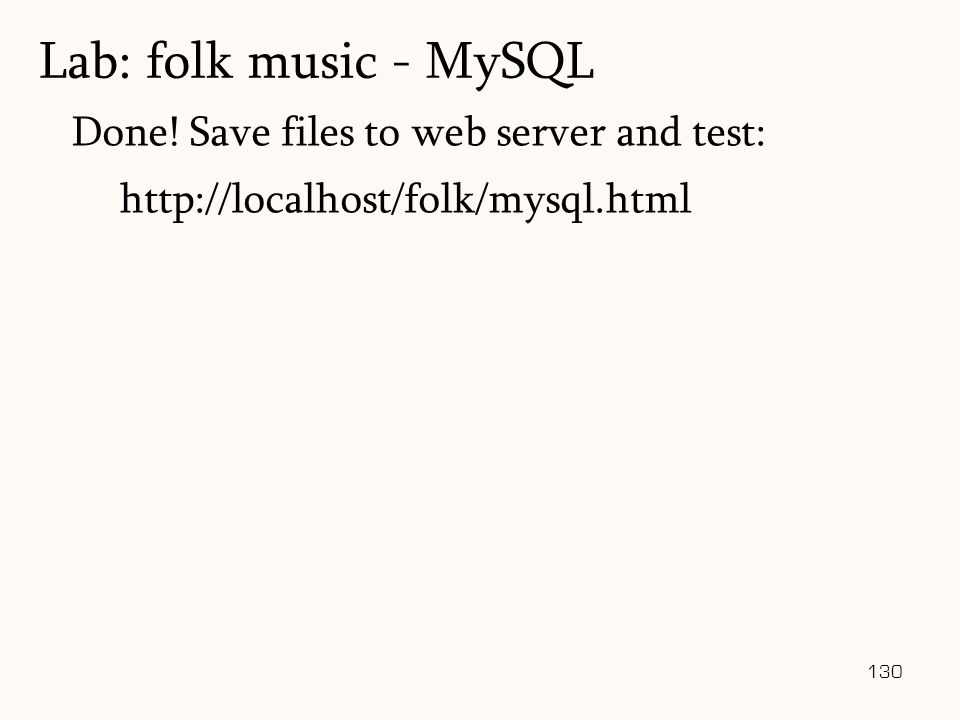This screenshot has height=720, width=960.
Task: Open the http://localhost/folk/mysql.html link
Action: pyautogui.click(x=405, y=200)
